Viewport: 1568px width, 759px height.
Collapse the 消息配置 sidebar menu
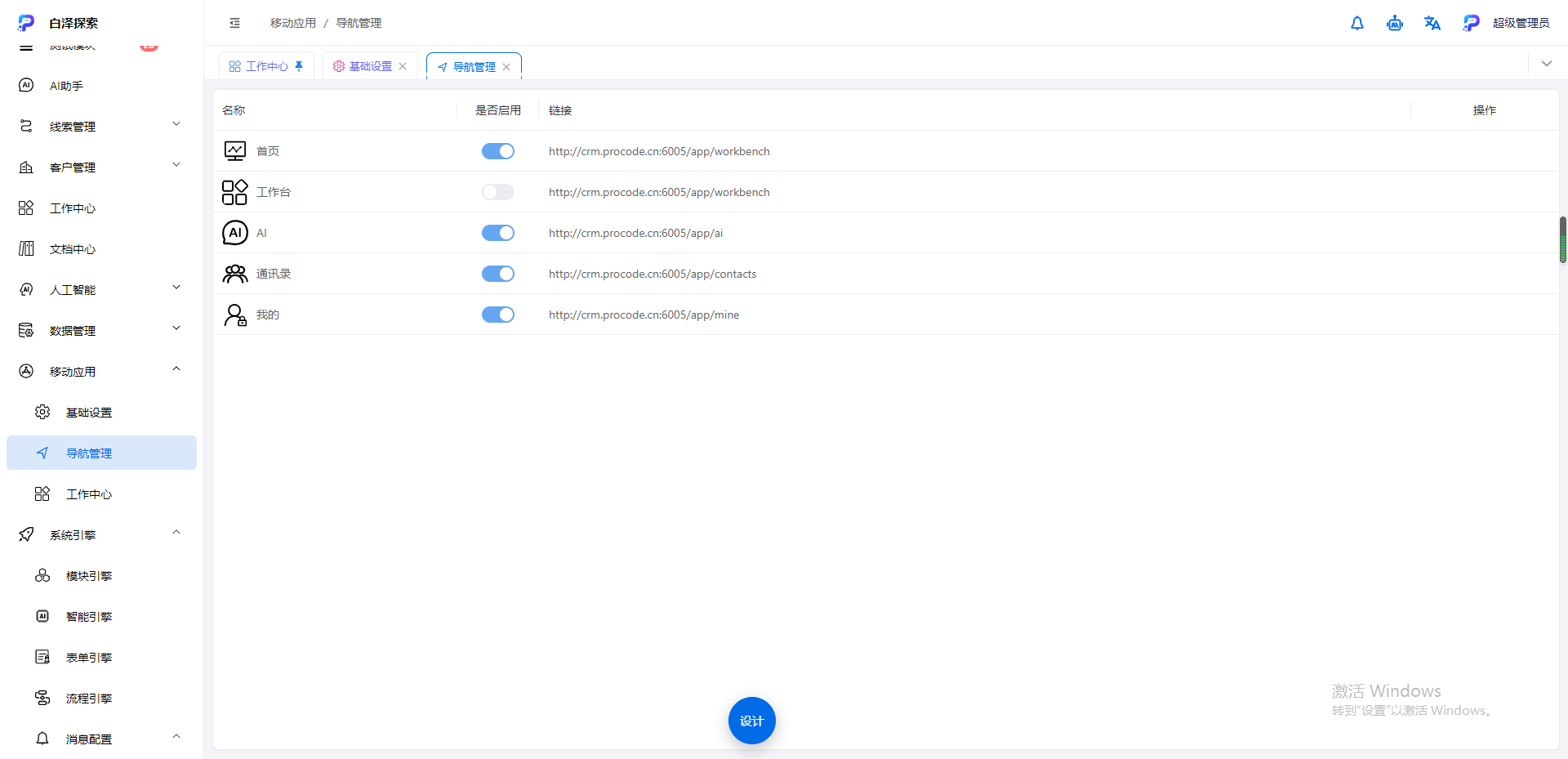point(101,739)
